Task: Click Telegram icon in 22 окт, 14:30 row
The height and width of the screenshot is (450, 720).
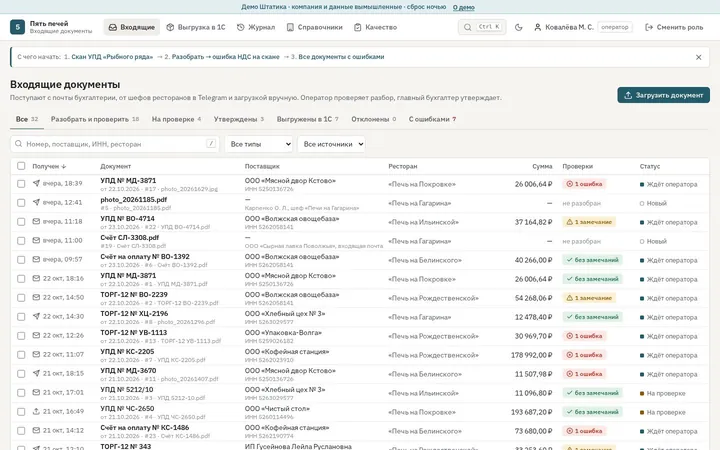Action: click(x=36, y=316)
